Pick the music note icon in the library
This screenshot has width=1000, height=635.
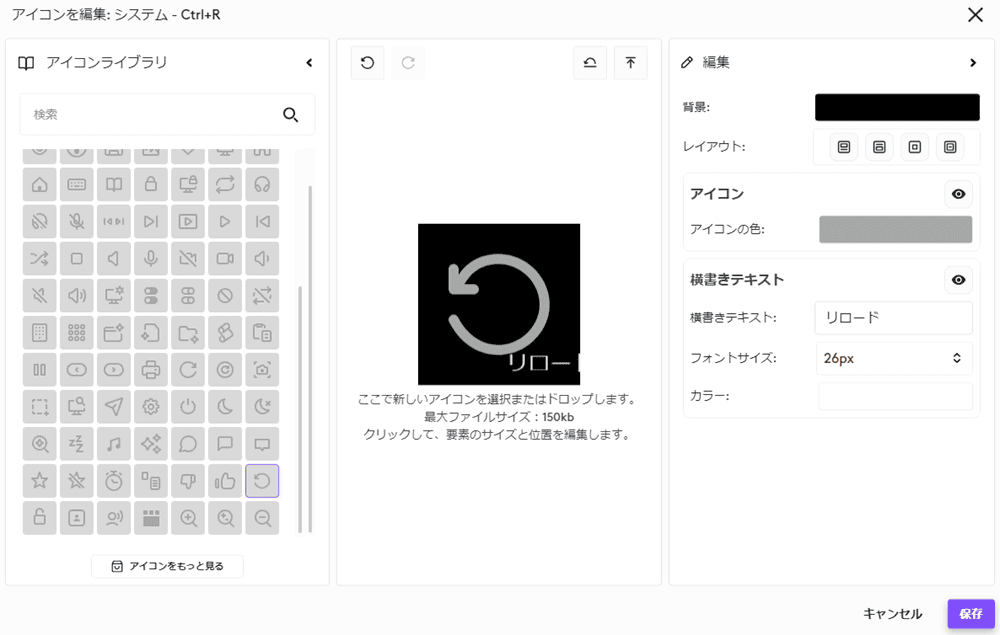(x=114, y=443)
